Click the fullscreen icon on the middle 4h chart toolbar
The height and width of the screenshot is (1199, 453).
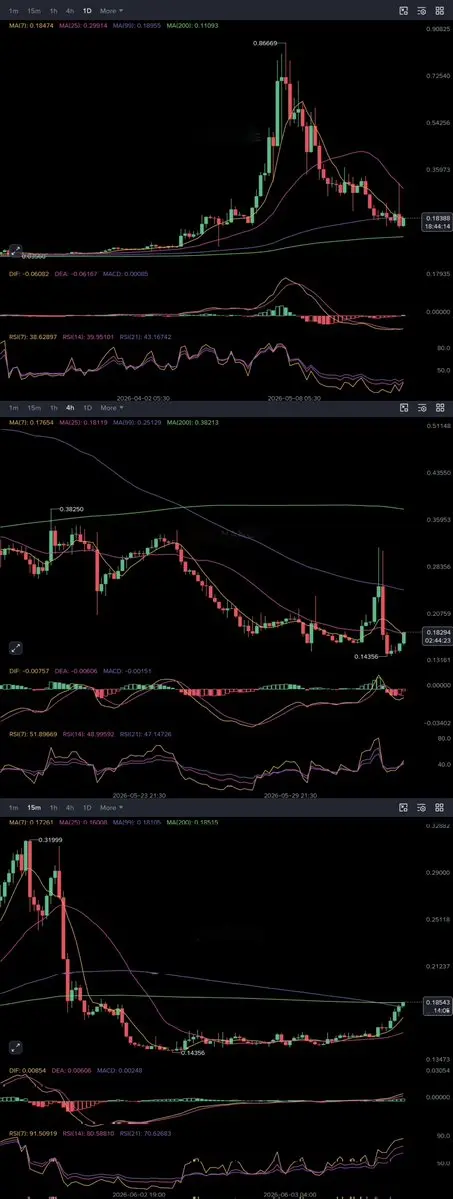point(405,408)
